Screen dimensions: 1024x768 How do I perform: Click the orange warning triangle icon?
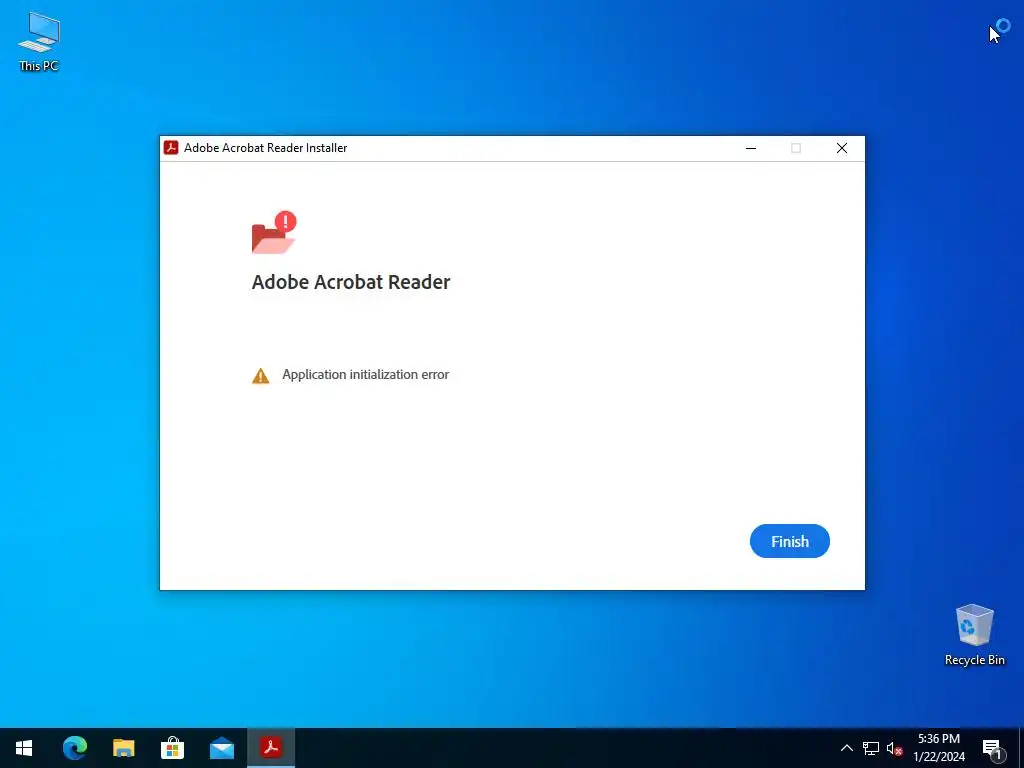coord(261,376)
